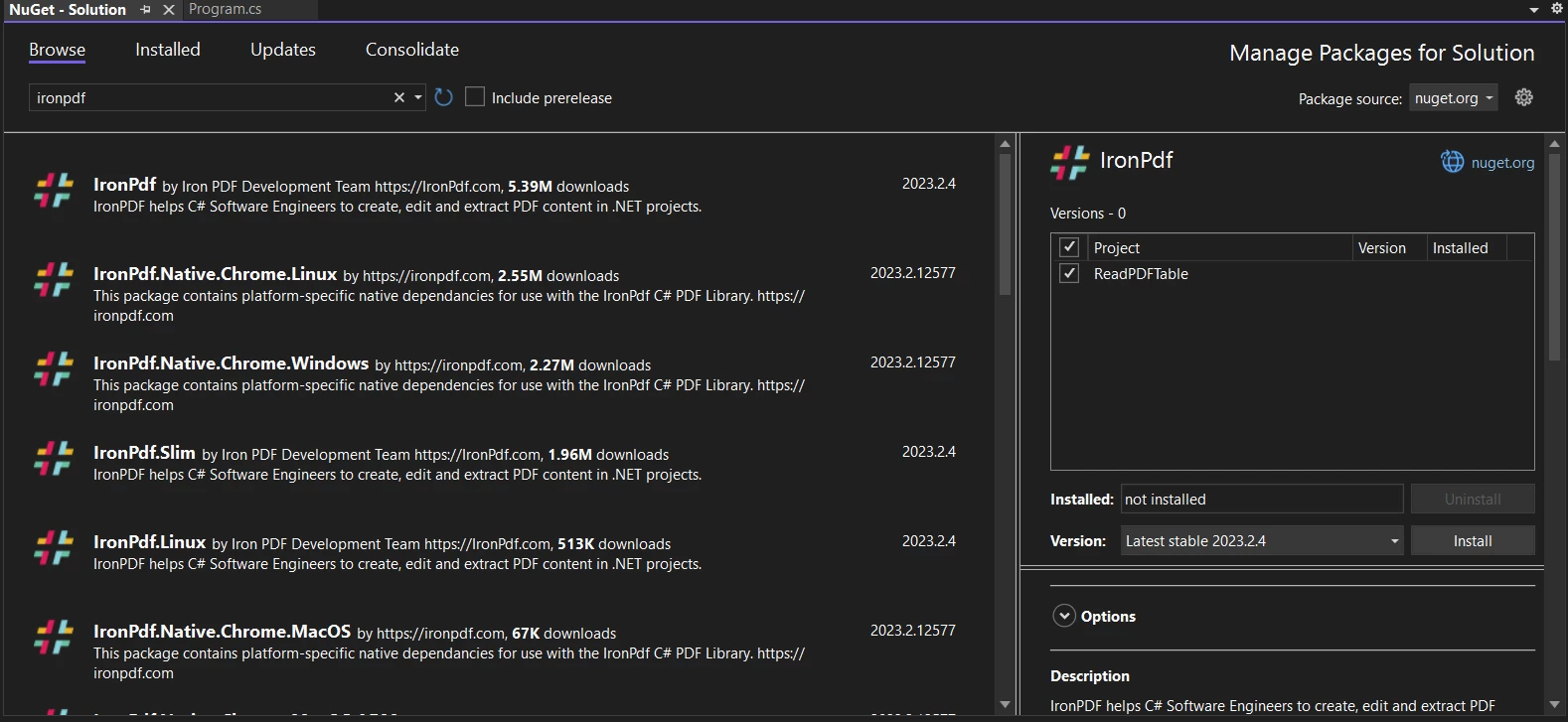Toggle Include prerelease checkbox

475,97
